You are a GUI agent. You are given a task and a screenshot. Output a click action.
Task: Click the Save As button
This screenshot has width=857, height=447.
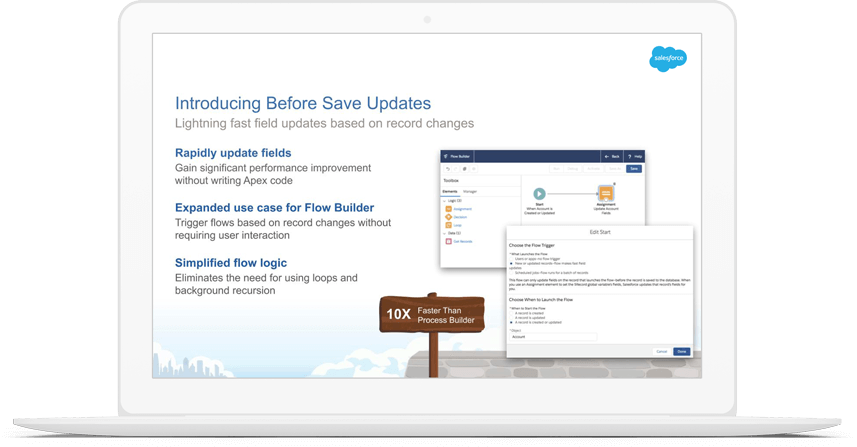pos(615,169)
